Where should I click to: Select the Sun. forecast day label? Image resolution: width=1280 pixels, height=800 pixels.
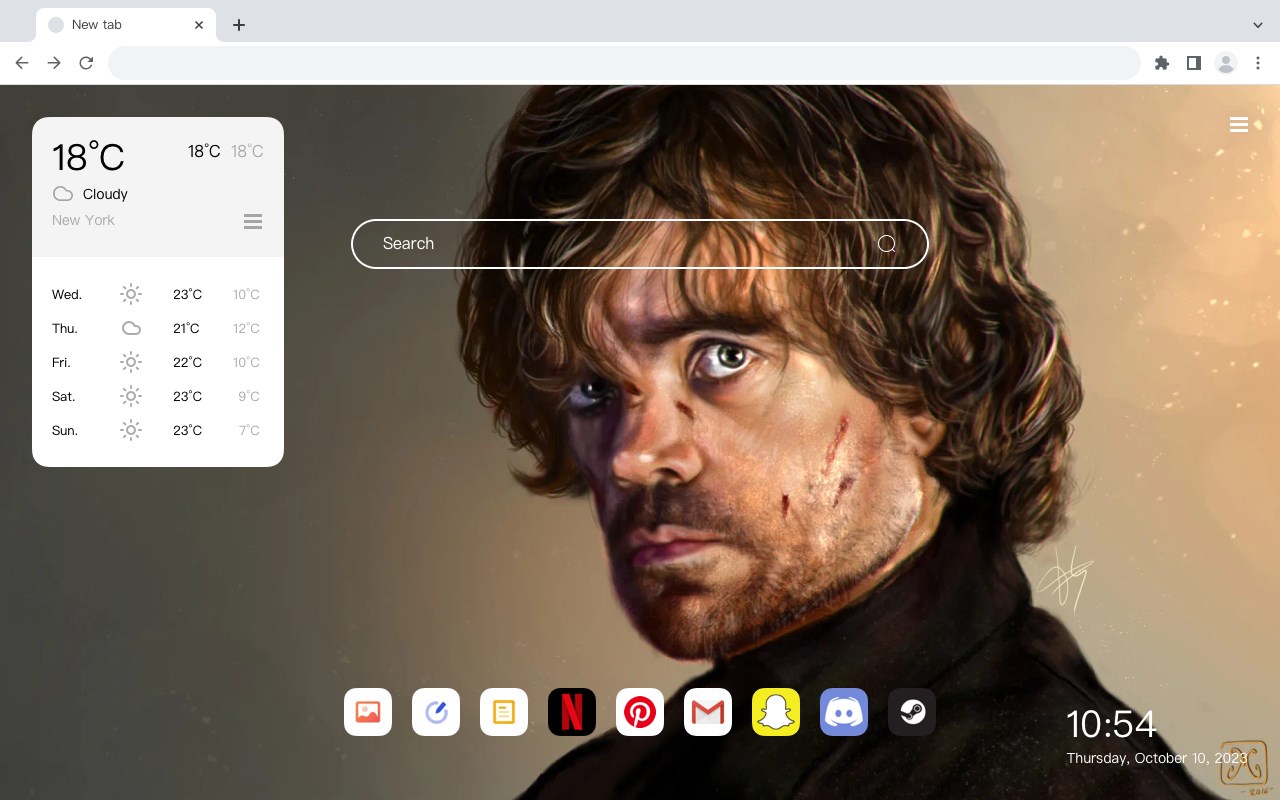click(65, 430)
